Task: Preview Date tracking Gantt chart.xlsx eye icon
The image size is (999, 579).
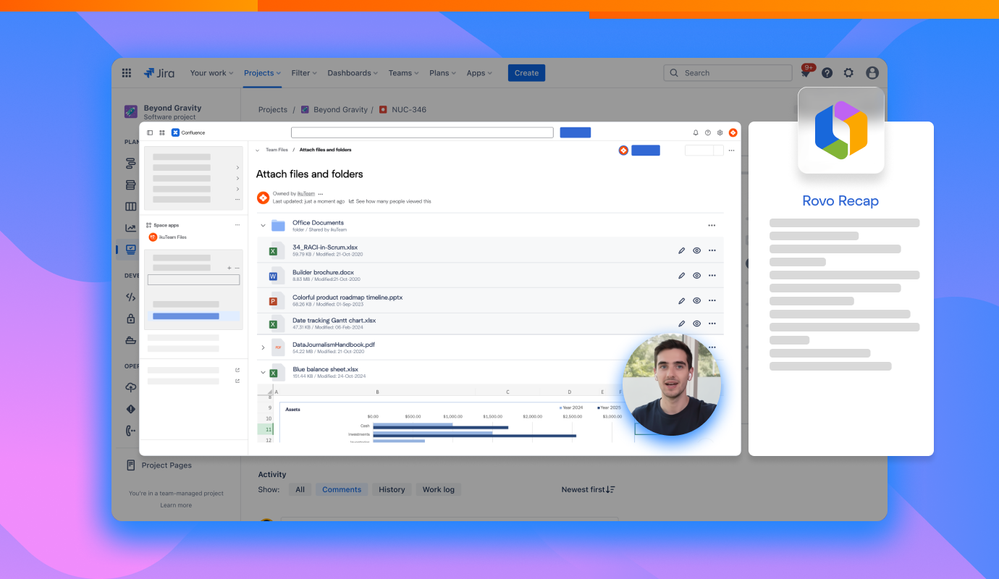Action: (x=697, y=324)
